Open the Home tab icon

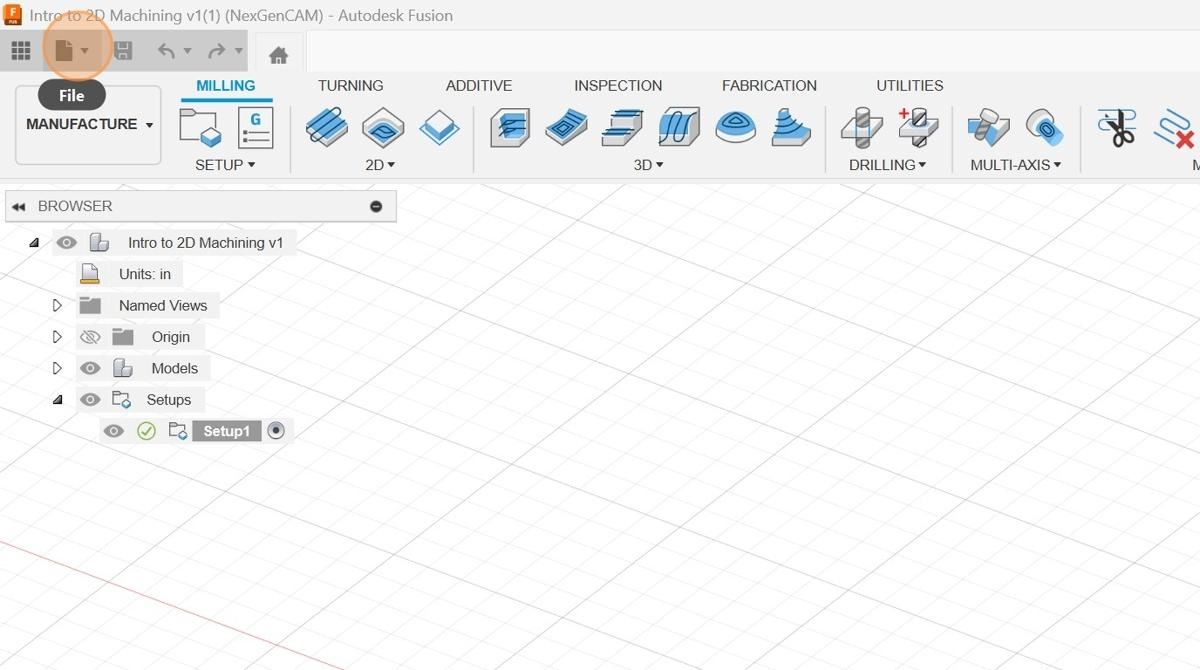tap(279, 55)
